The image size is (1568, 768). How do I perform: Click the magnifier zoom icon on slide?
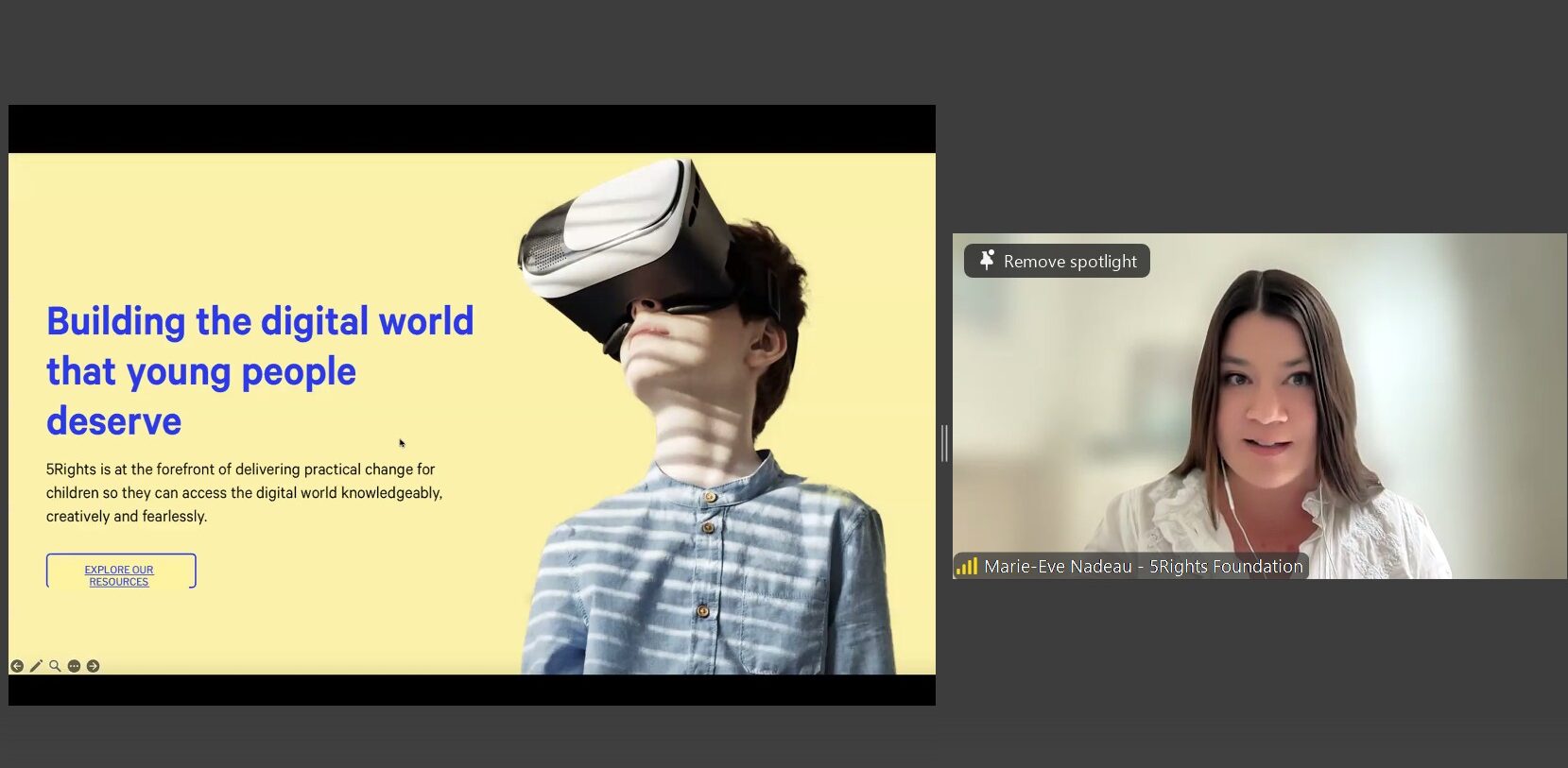click(55, 666)
